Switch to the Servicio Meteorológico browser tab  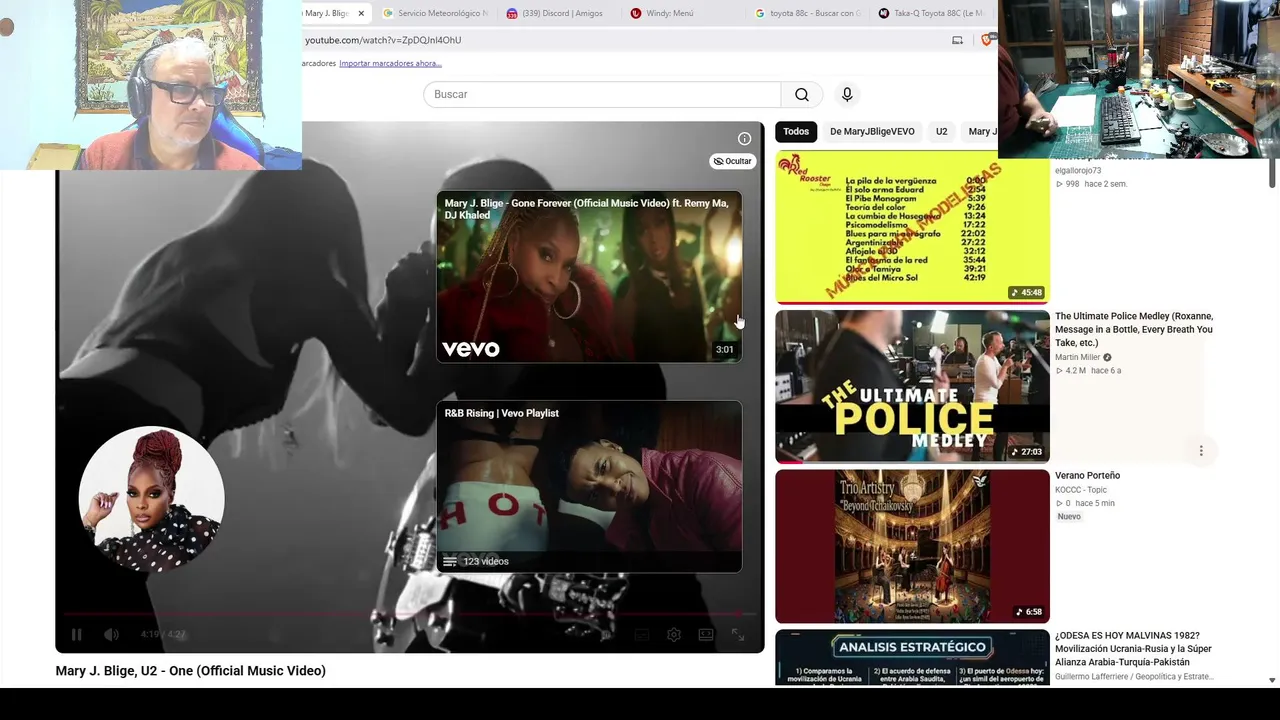[x=436, y=13]
